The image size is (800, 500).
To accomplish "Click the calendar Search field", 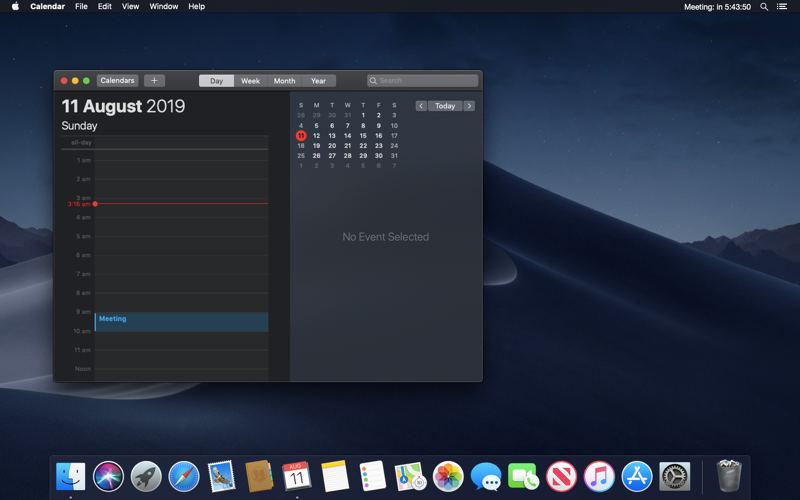I will coord(422,81).
